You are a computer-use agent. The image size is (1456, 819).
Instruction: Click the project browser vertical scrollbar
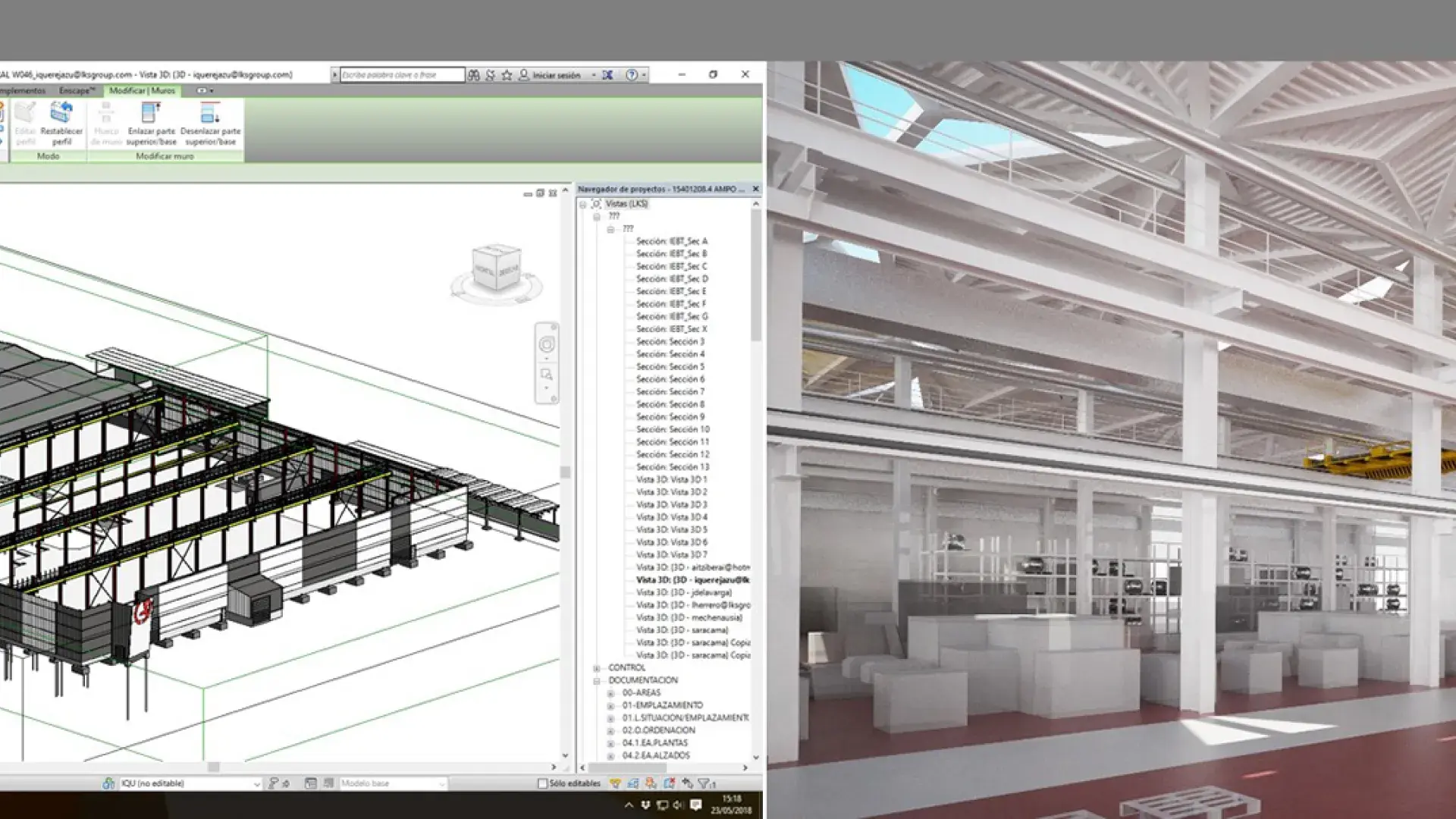coord(755,276)
